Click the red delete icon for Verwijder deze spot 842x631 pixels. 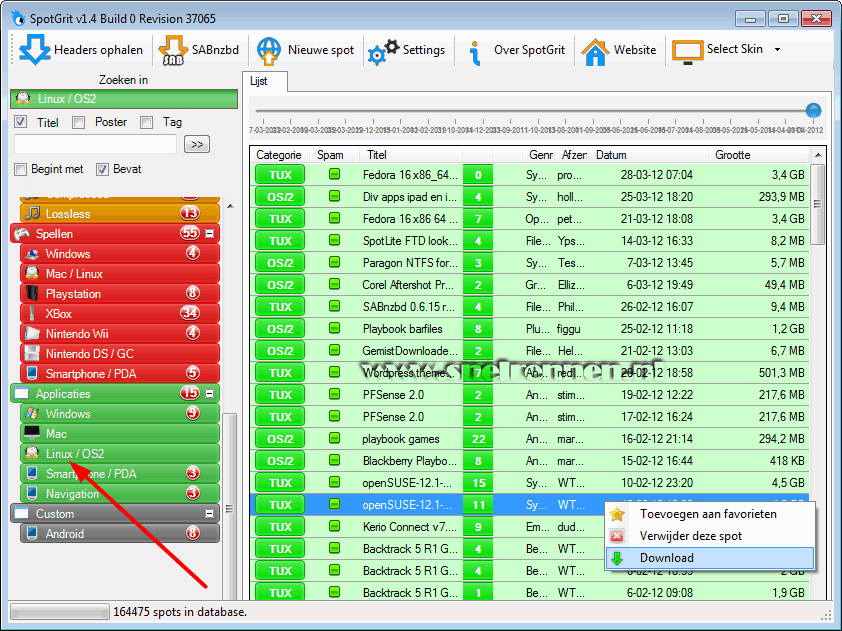(x=618, y=536)
